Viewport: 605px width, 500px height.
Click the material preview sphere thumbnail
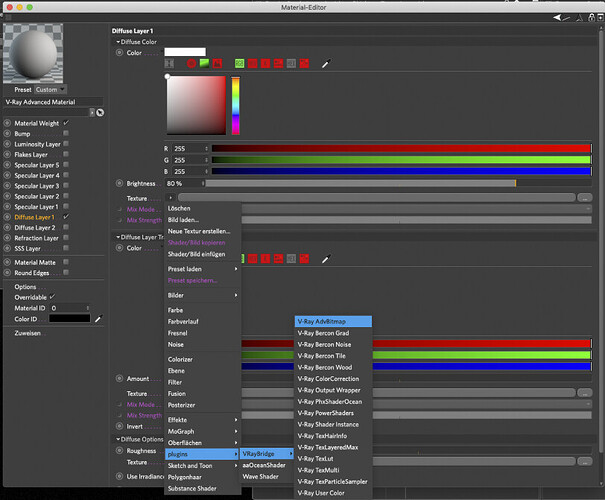point(33,53)
